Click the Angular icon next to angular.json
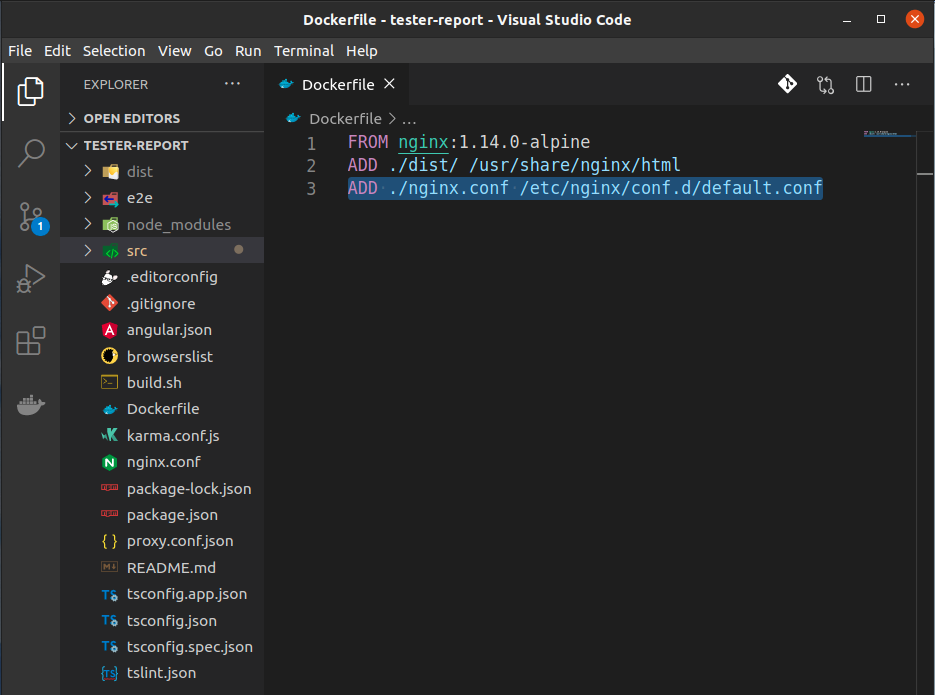Image resolution: width=935 pixels, height=695 pixels. pyautogui.click(x=109, y=329)
